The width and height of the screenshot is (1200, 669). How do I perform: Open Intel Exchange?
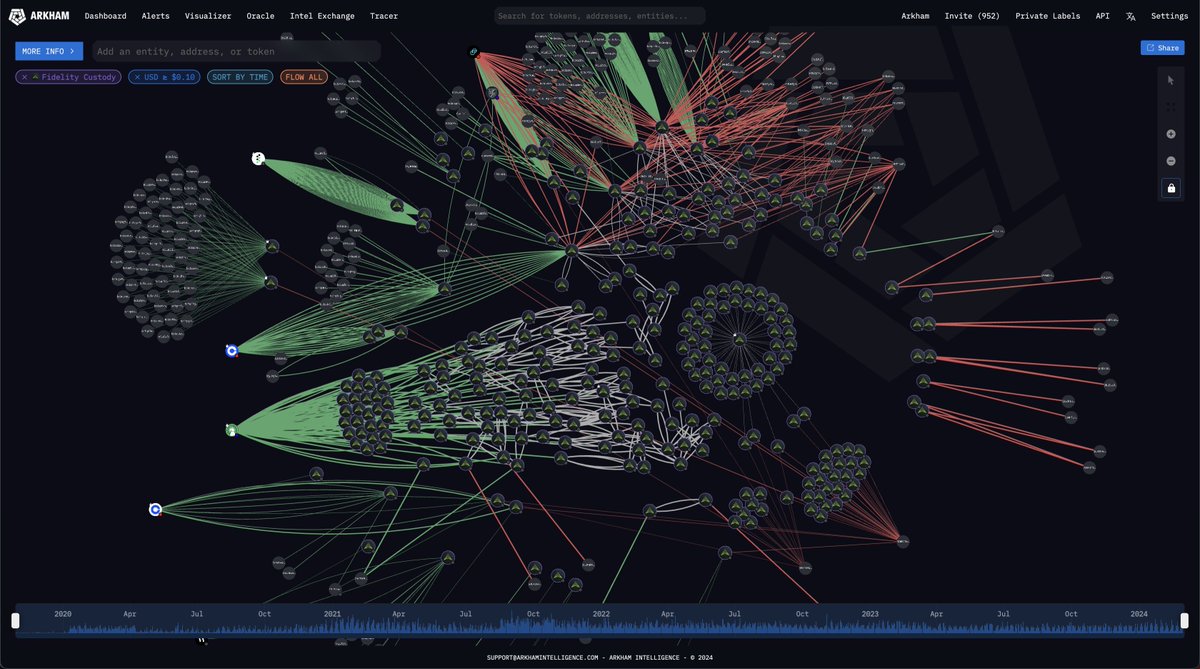322,16
